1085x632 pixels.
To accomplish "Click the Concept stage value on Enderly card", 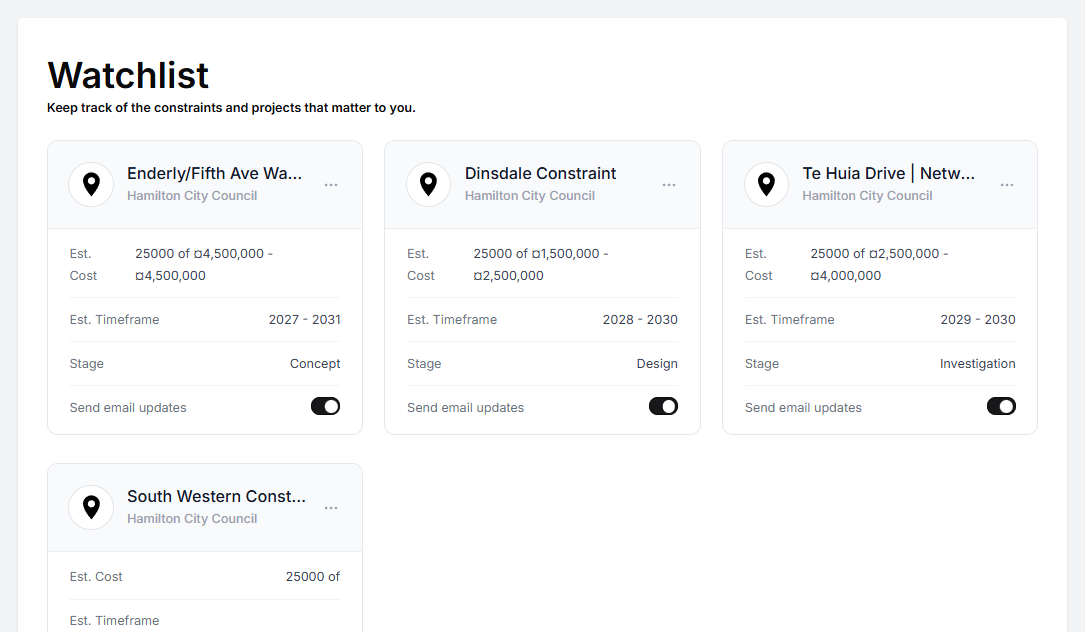I will 315,364.
